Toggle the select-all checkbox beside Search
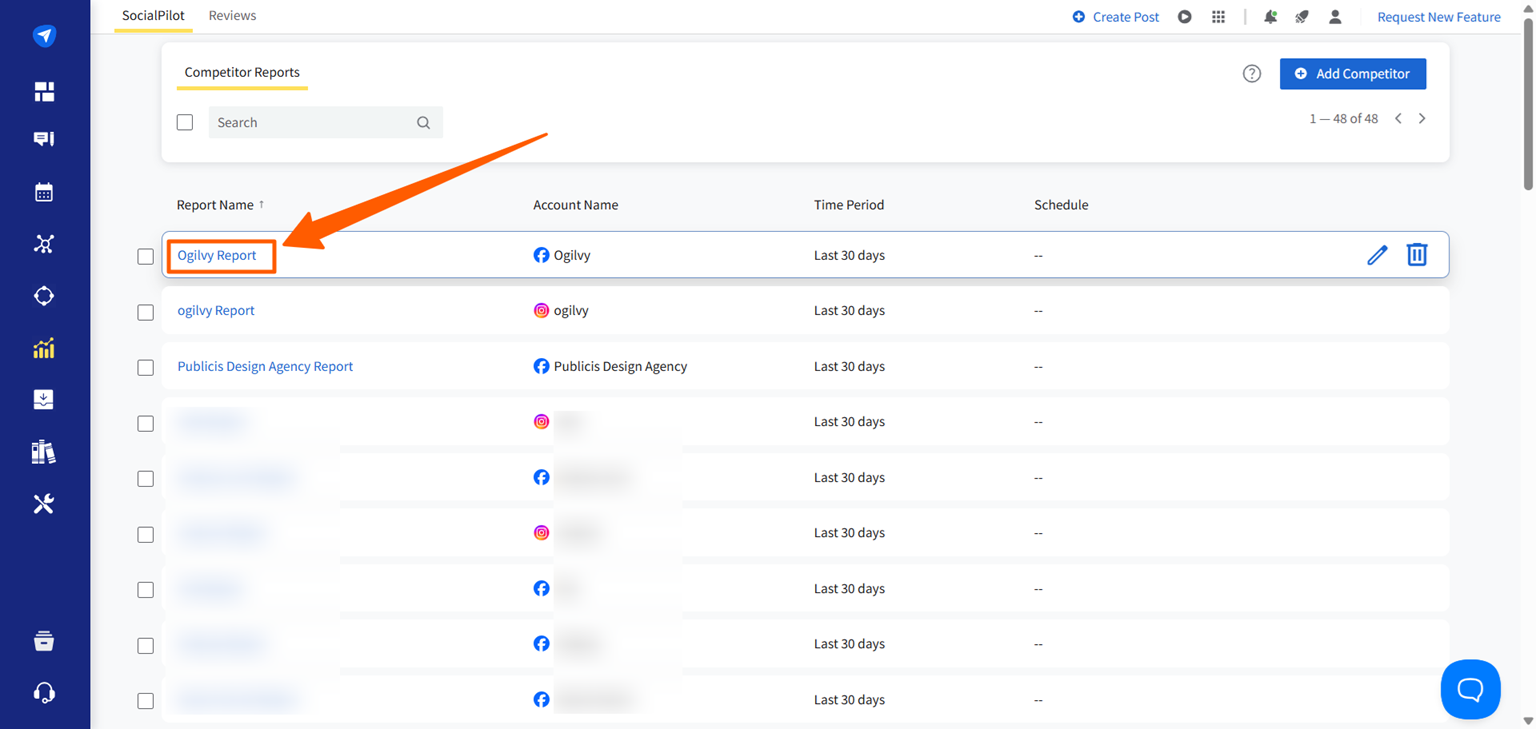 [x=185, y=122]
